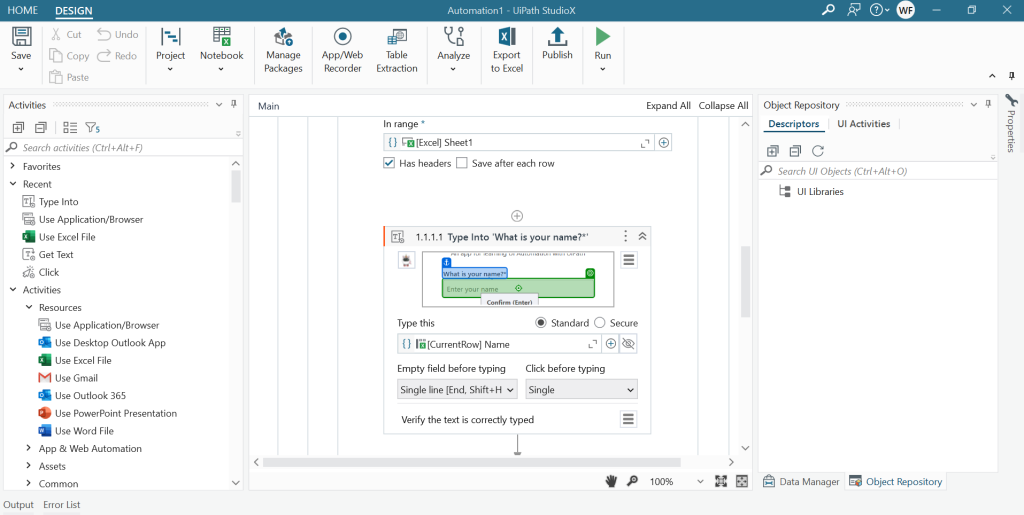Start Table Extraction

click(x=396, y=51)
